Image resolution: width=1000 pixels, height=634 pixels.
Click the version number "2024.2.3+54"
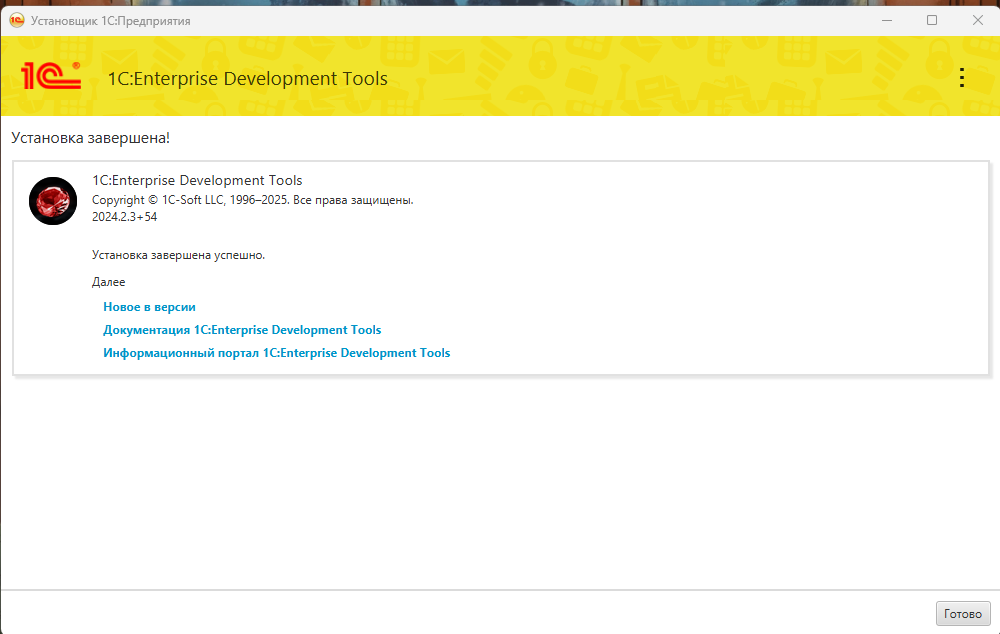tap(124, 217)
